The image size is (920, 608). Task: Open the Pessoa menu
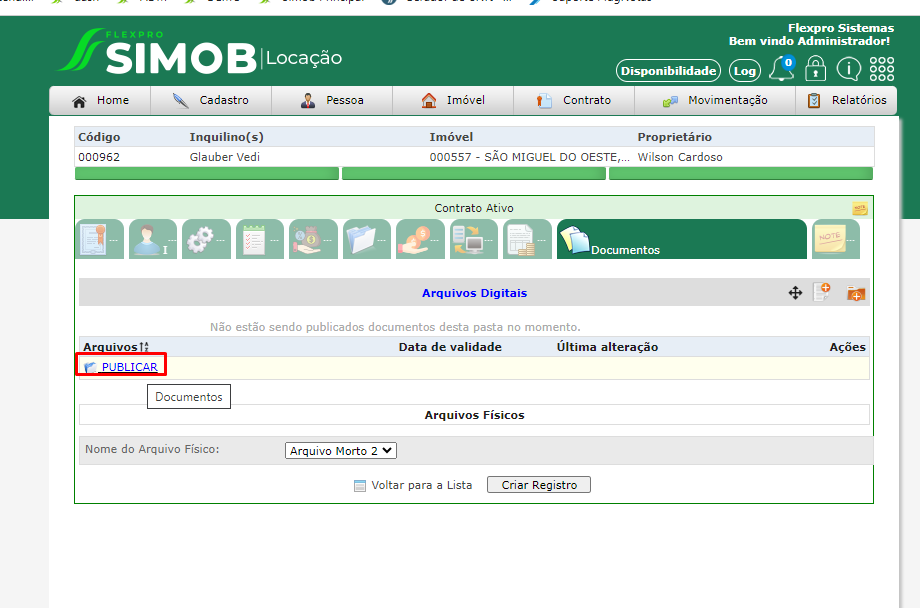pos(332,100)
